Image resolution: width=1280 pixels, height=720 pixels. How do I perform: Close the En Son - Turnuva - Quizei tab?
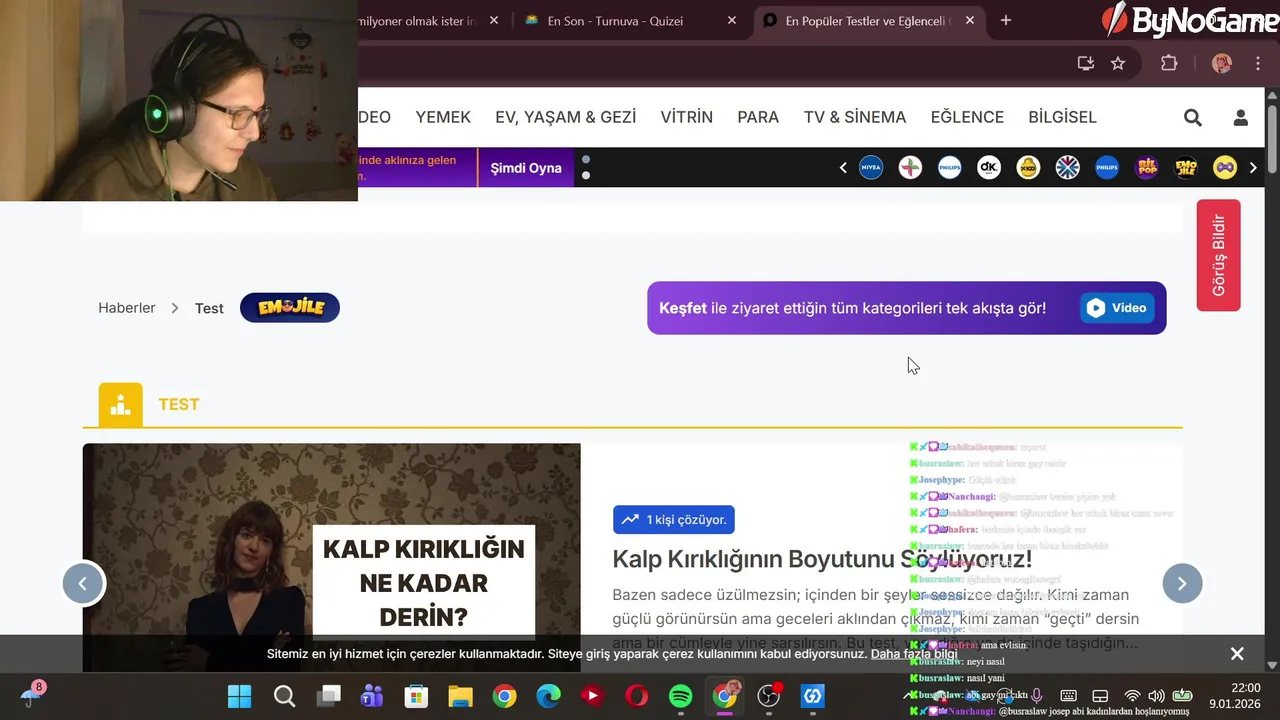point(732,21)
